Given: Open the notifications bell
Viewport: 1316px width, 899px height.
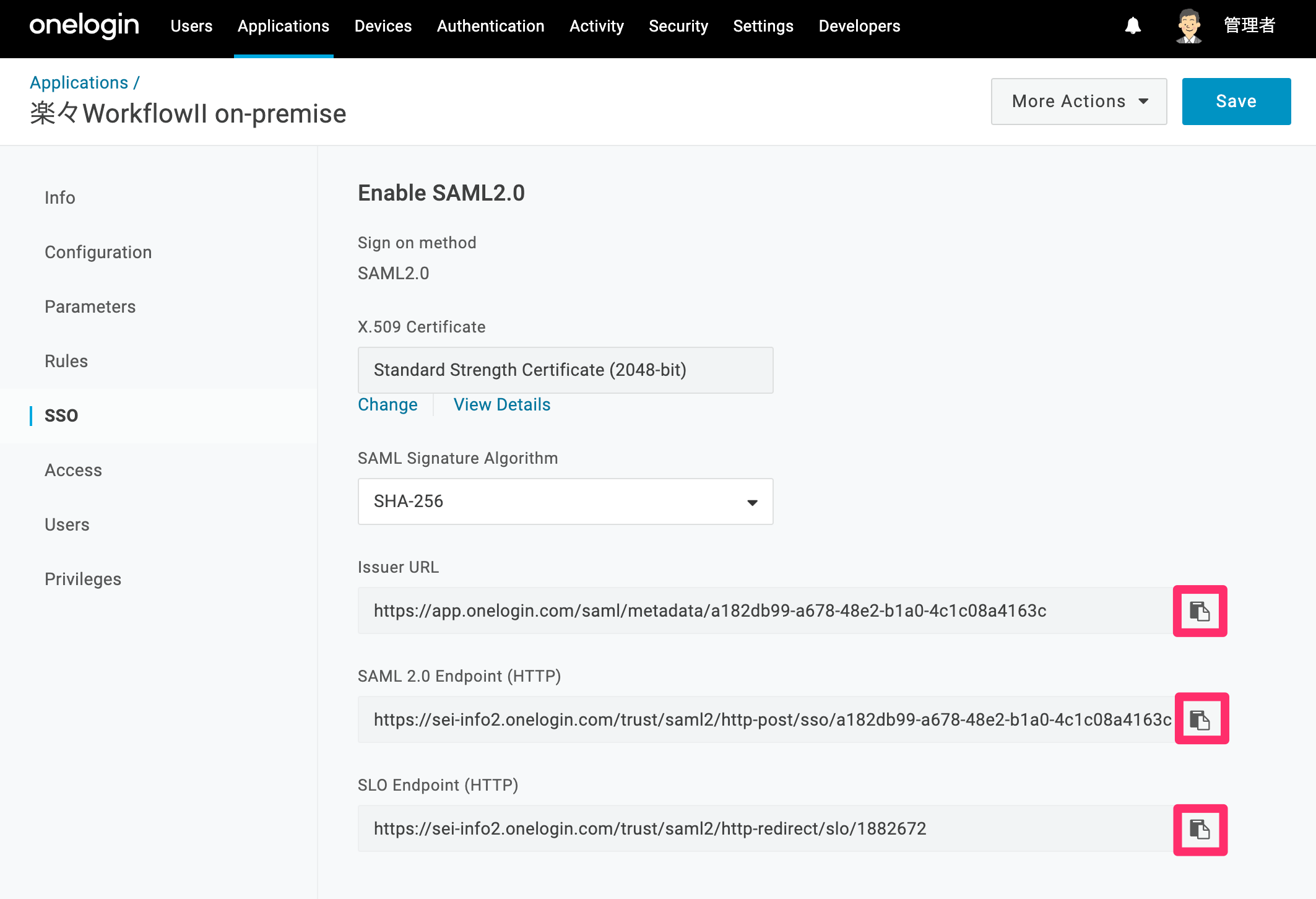Looking at the screenshot, I should coord(1133,26).
